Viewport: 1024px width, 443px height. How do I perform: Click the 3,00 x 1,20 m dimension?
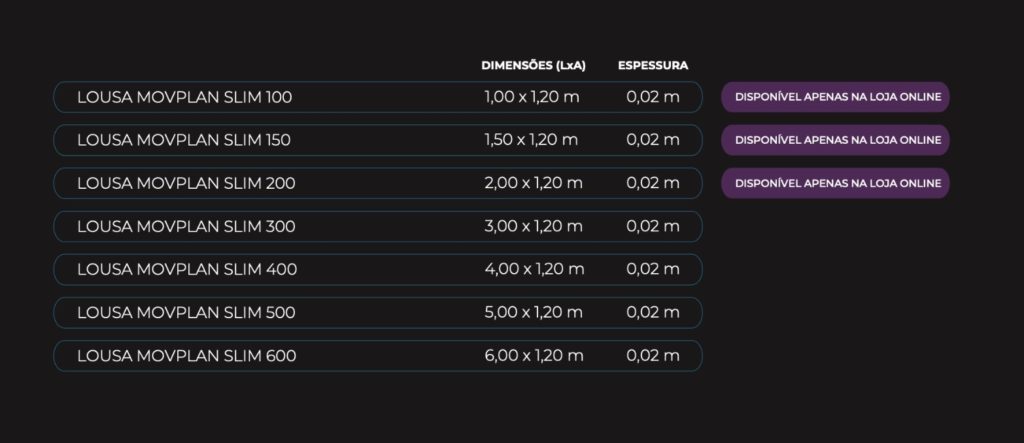tap(532, 226)
